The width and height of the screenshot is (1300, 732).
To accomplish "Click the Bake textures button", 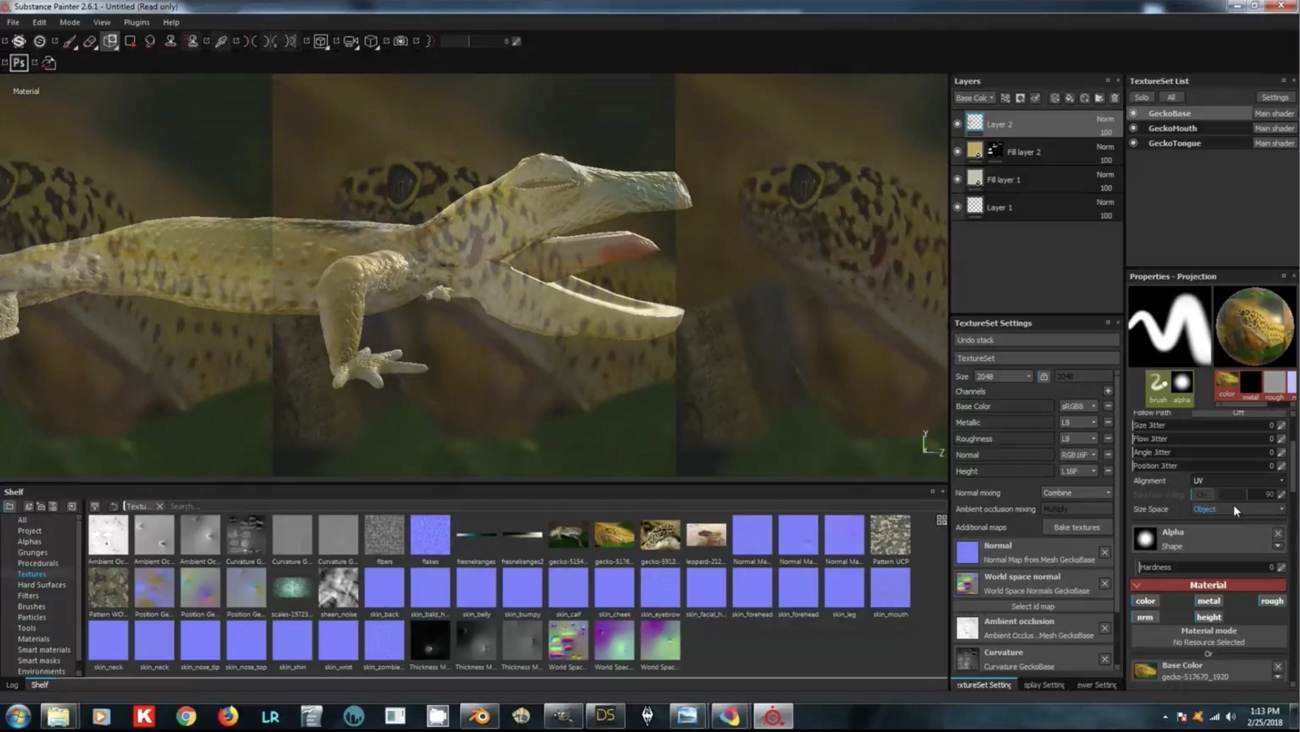I will 1077,527.
